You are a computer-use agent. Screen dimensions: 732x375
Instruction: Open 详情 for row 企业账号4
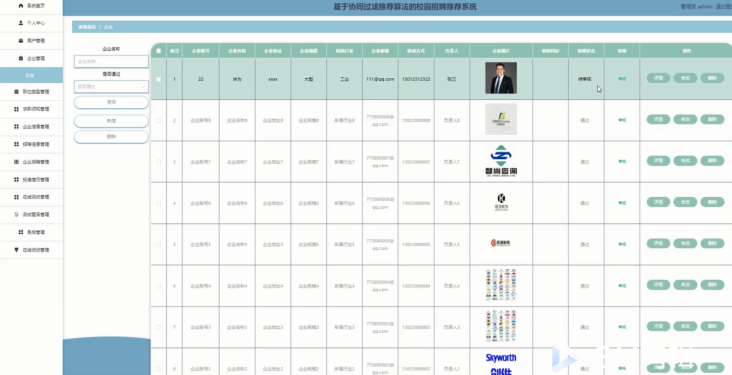point(658,285)
